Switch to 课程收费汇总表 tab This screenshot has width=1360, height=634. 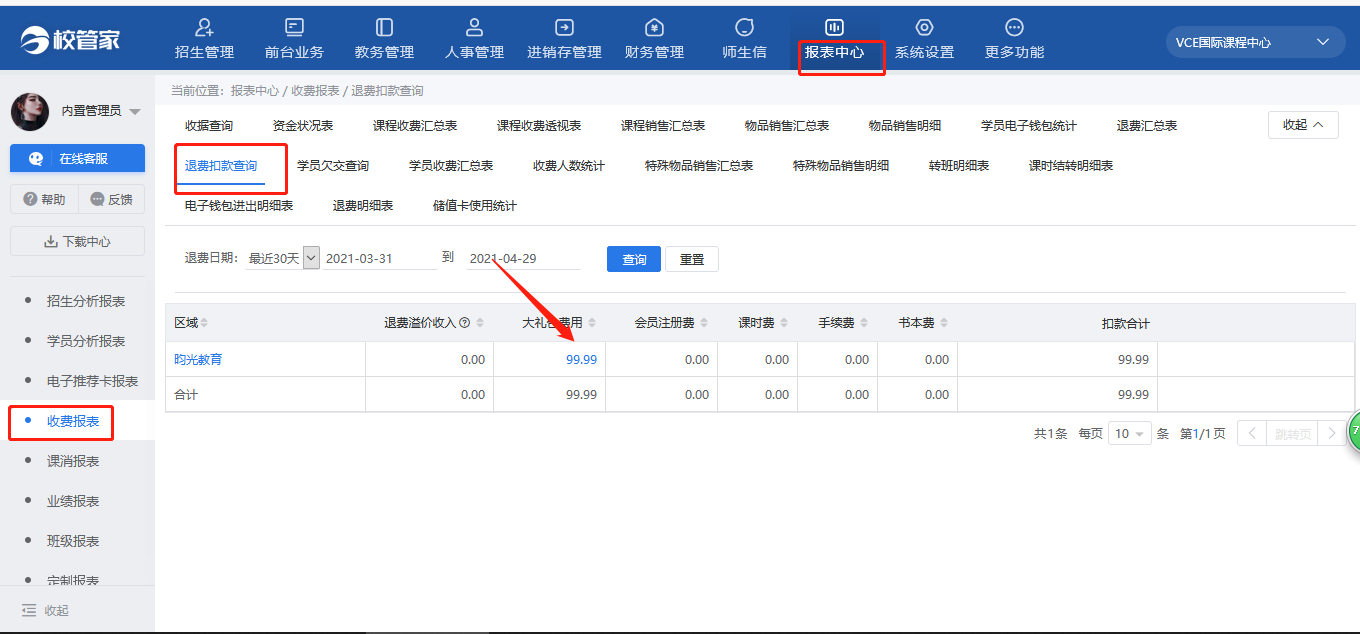[x=415, y=126]
